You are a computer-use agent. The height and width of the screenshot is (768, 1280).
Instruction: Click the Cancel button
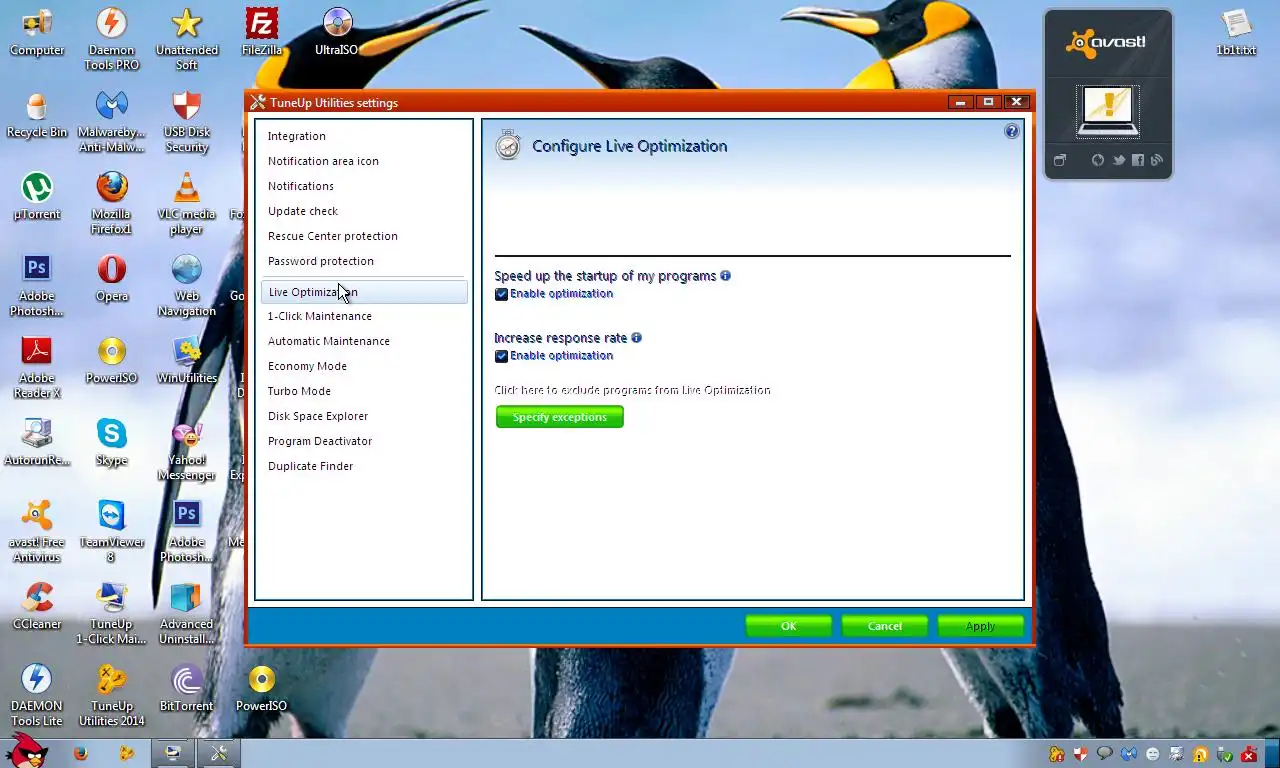884,626
